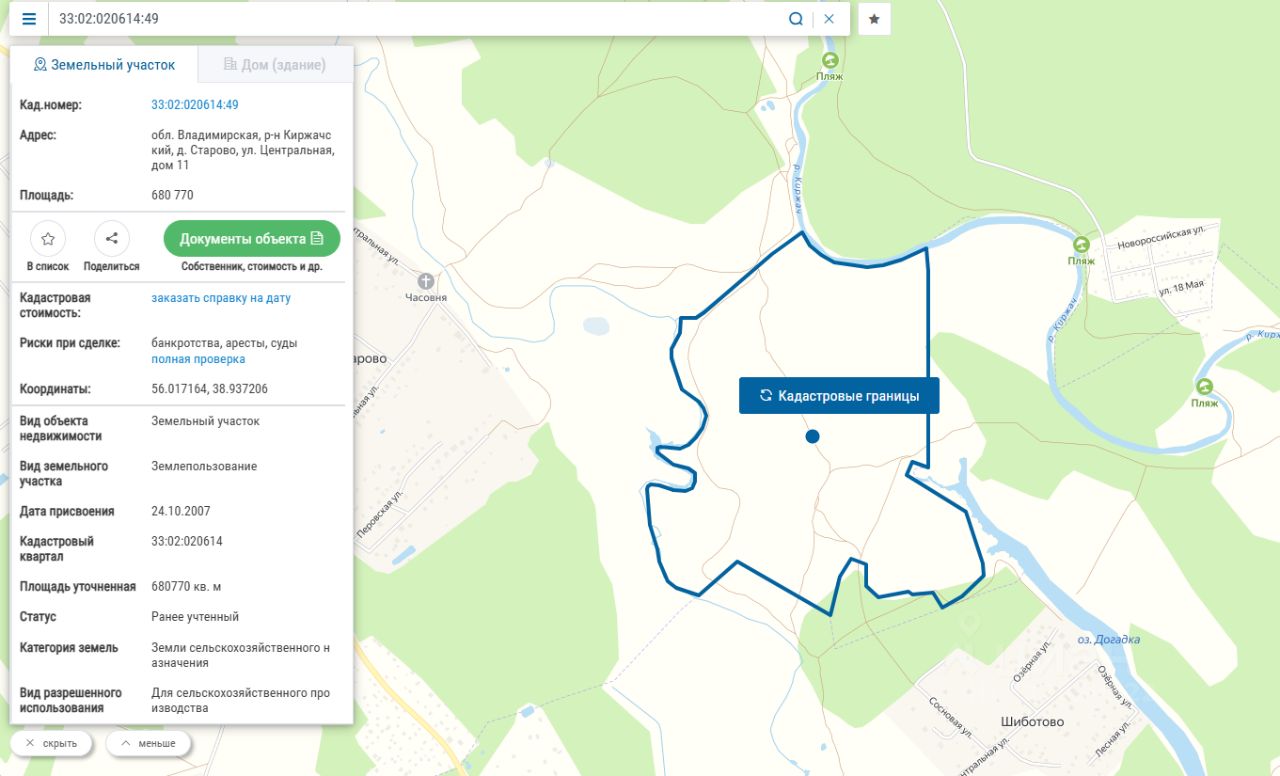Hide the panel with скрыть button
The width and height of the screenshot is (1280, 776).
click(x=51, y=743)
